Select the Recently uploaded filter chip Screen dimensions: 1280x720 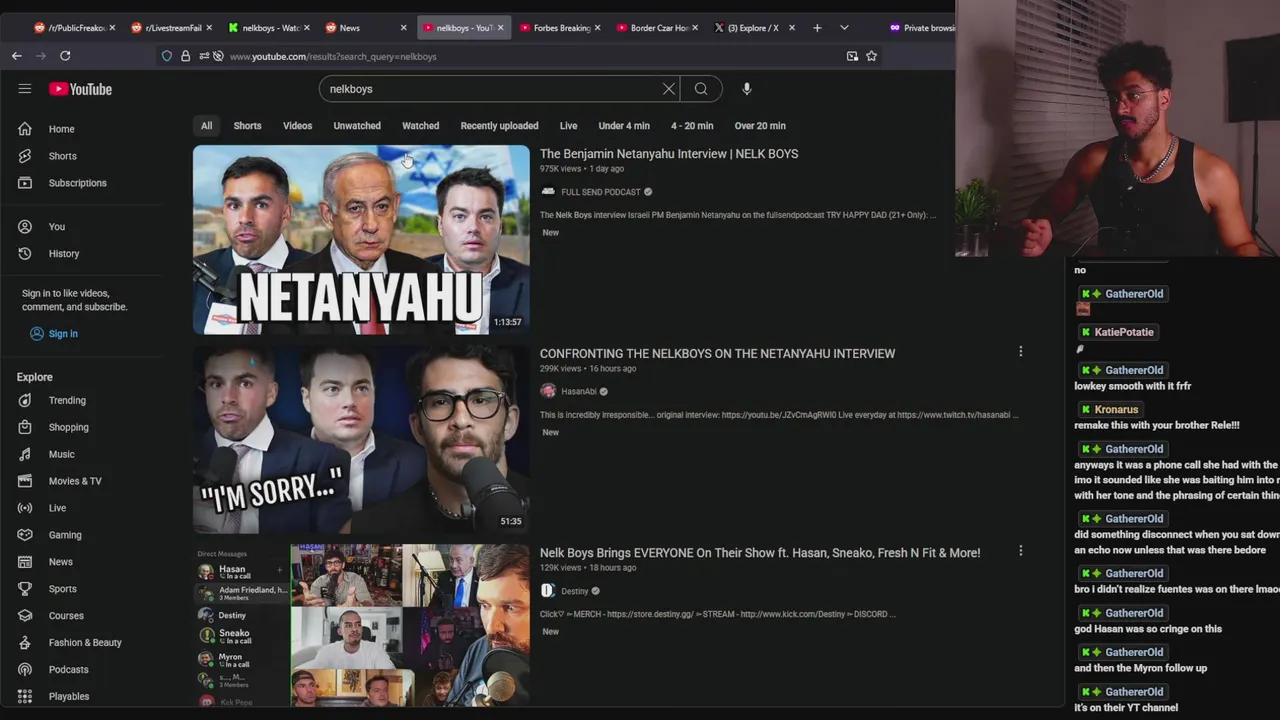point(499,126)
